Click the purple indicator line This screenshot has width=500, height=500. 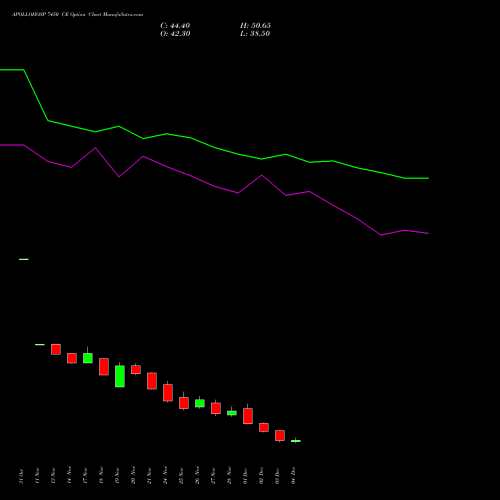point(214,186)
